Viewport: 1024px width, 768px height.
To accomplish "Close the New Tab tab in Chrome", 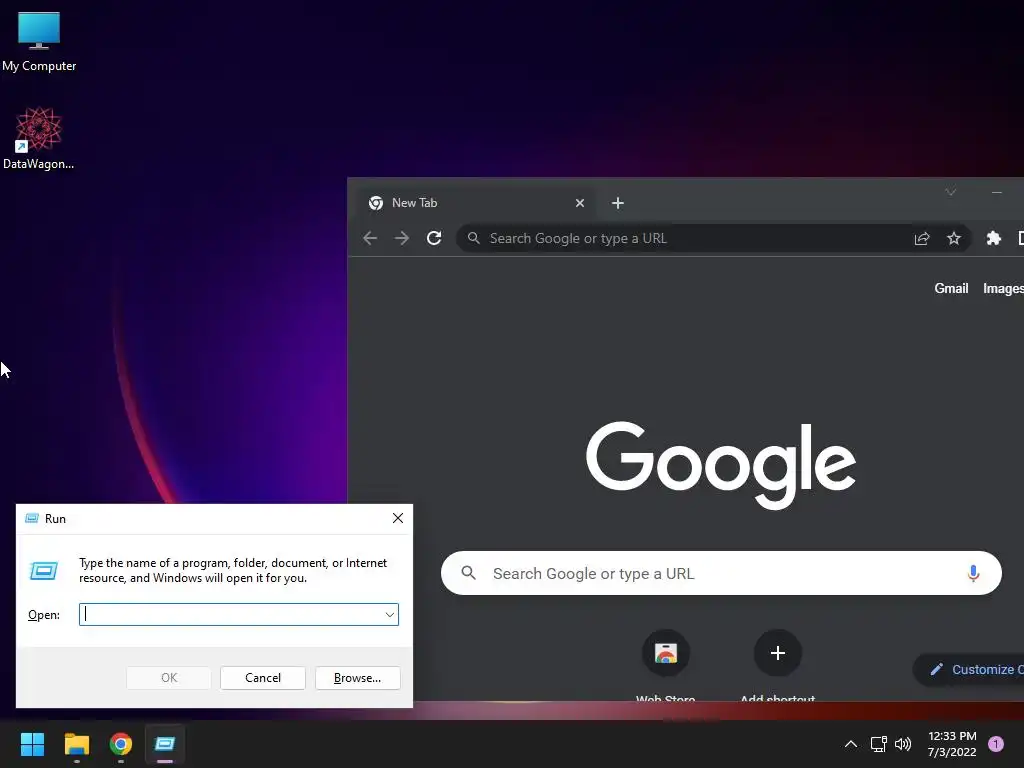I will click(579, 203).
